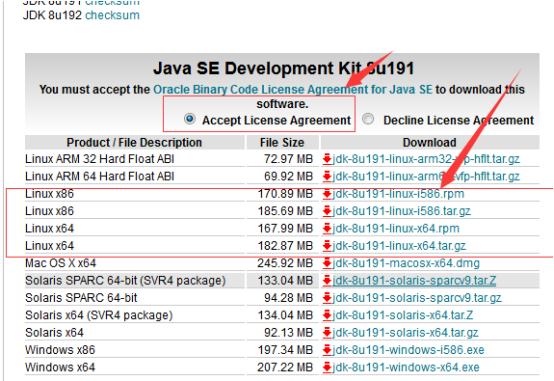This screenshot has width=554, height=381.
Task: Click the 133.04 MB file size
Action: click(285, 281)
